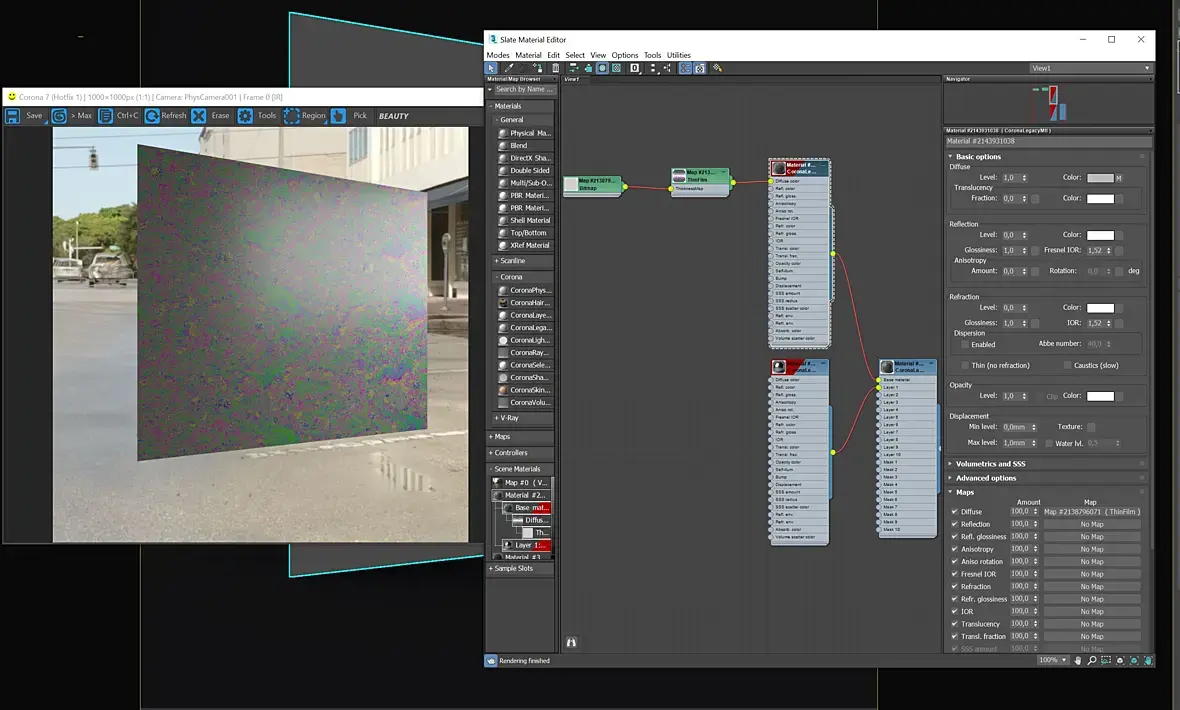The image size is (1180, 710).
Task: Toggle Parameter Editor panel icon
Action: pyautogui.click(x=700, y=68)
